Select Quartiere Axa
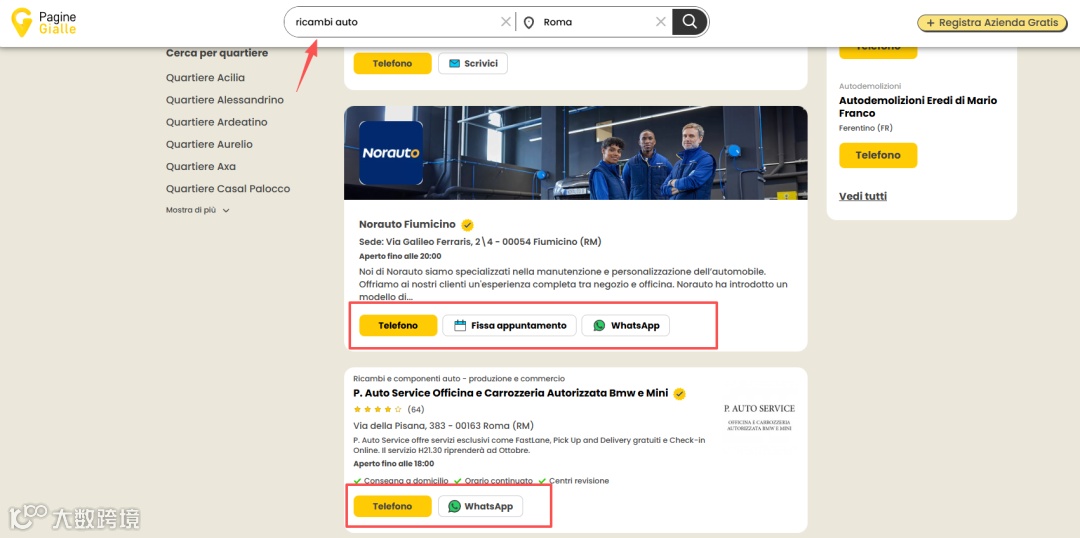Screen dimensions: 1080x538 [200, 166]
